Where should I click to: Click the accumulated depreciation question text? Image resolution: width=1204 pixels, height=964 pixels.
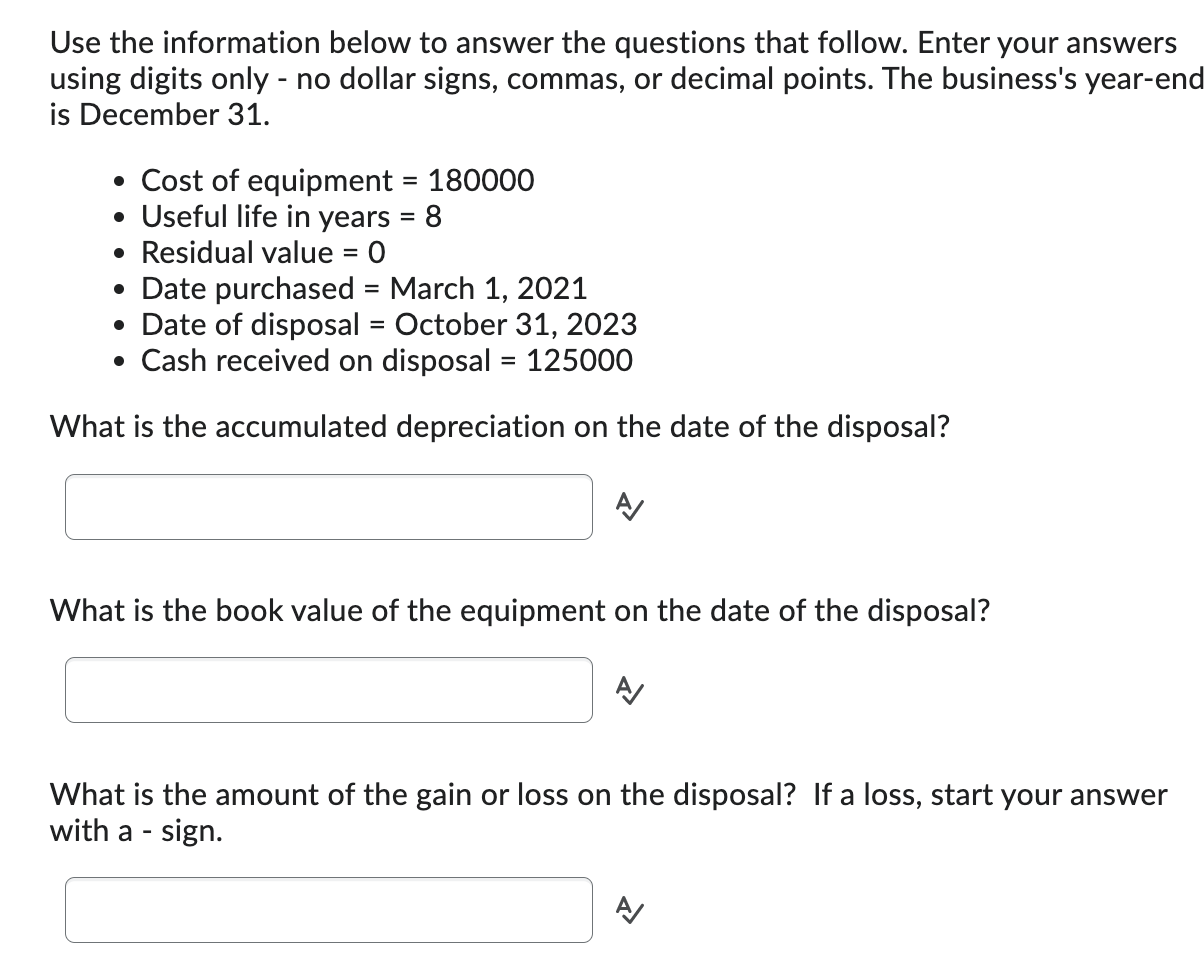coord(500,427)
